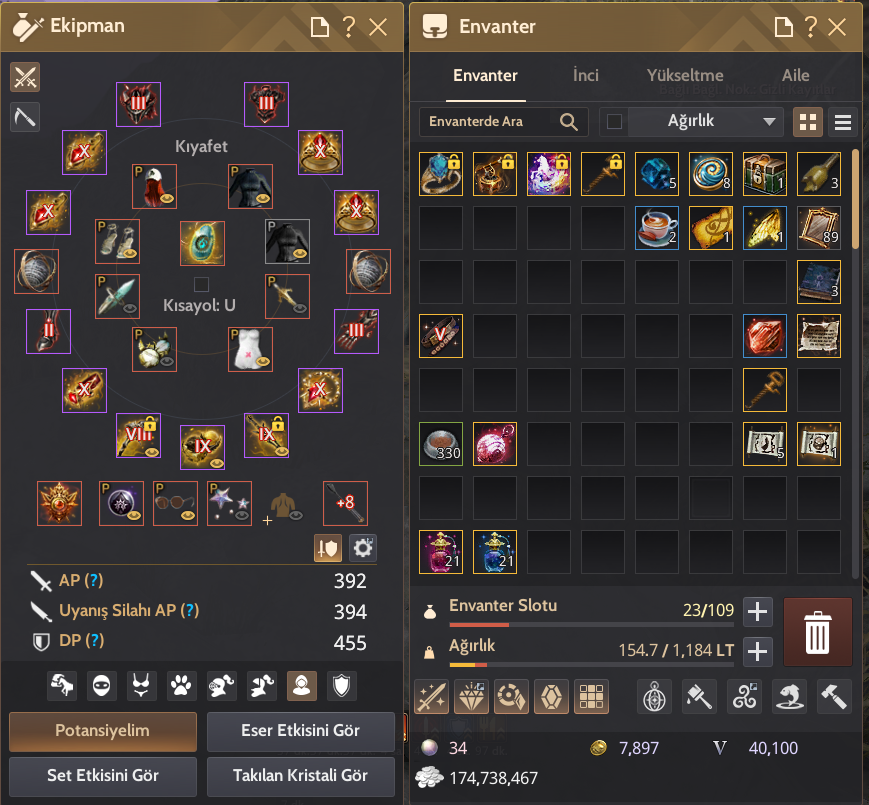Click the magnifier search icon in inventory
This screenshot has height=805, width=869.
(569, 121)
